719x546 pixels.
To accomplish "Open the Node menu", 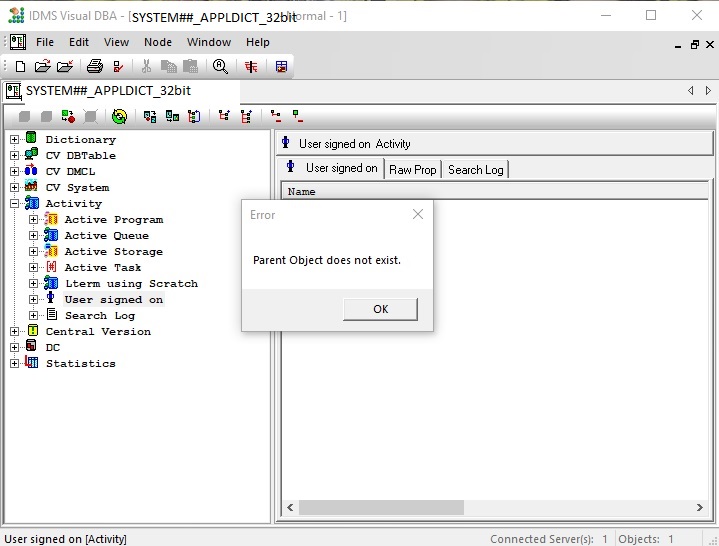I will pyautogui.click(x=158, y=42).
